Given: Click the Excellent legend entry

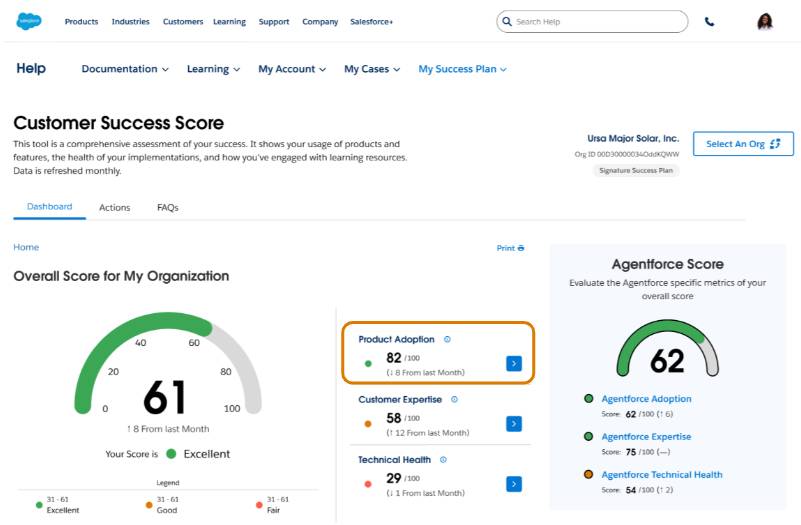Looking at the screenshot, I should [x=57, y=505].
